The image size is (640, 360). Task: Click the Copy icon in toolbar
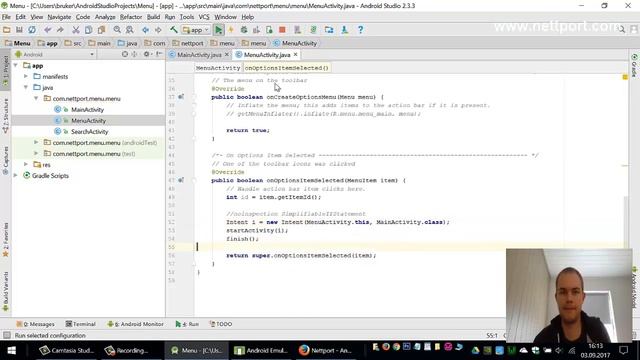[x=88, y=30]
